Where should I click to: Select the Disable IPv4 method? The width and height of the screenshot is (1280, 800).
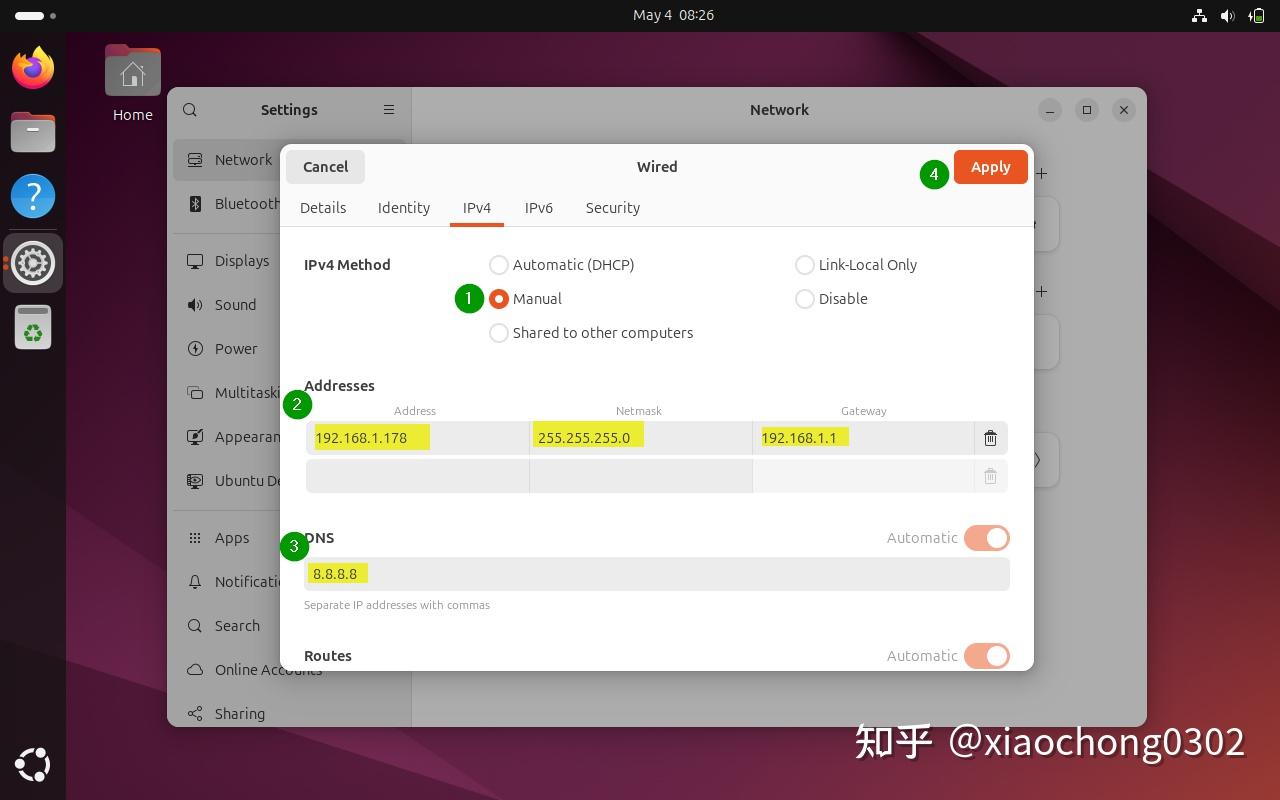point(805,298)
